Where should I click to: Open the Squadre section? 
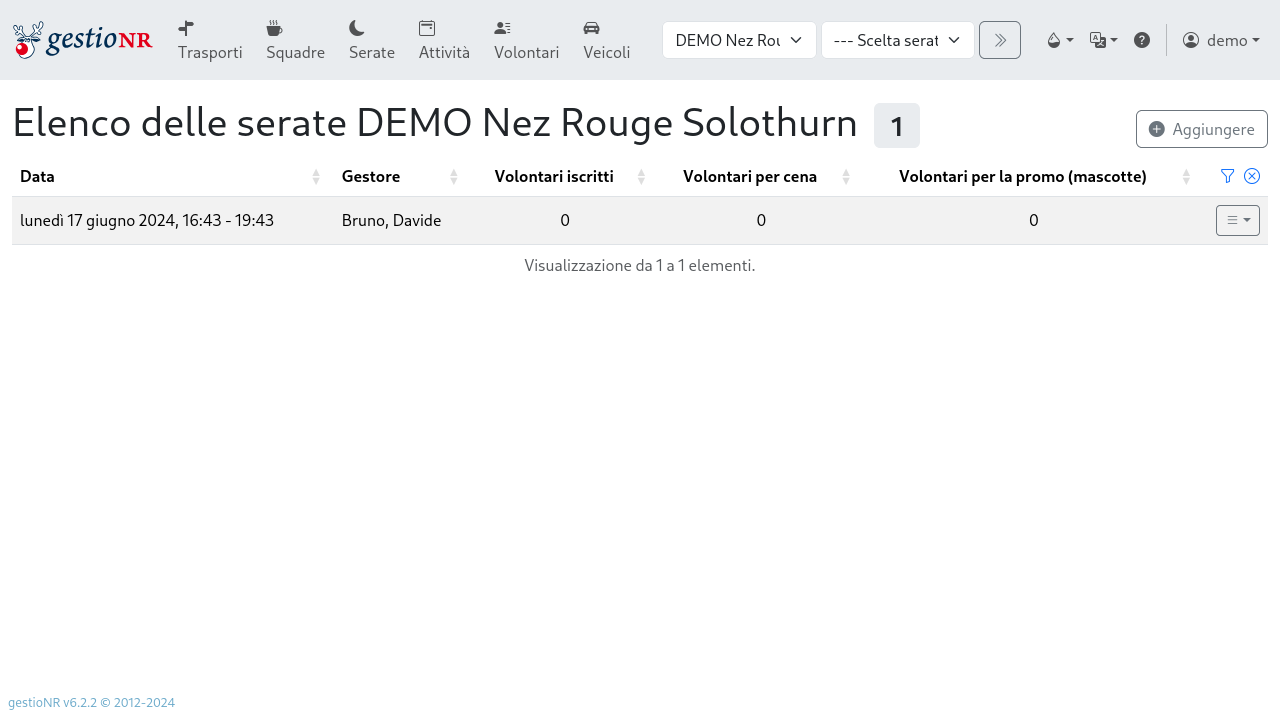pyautogui.click(x=295, y=40)
